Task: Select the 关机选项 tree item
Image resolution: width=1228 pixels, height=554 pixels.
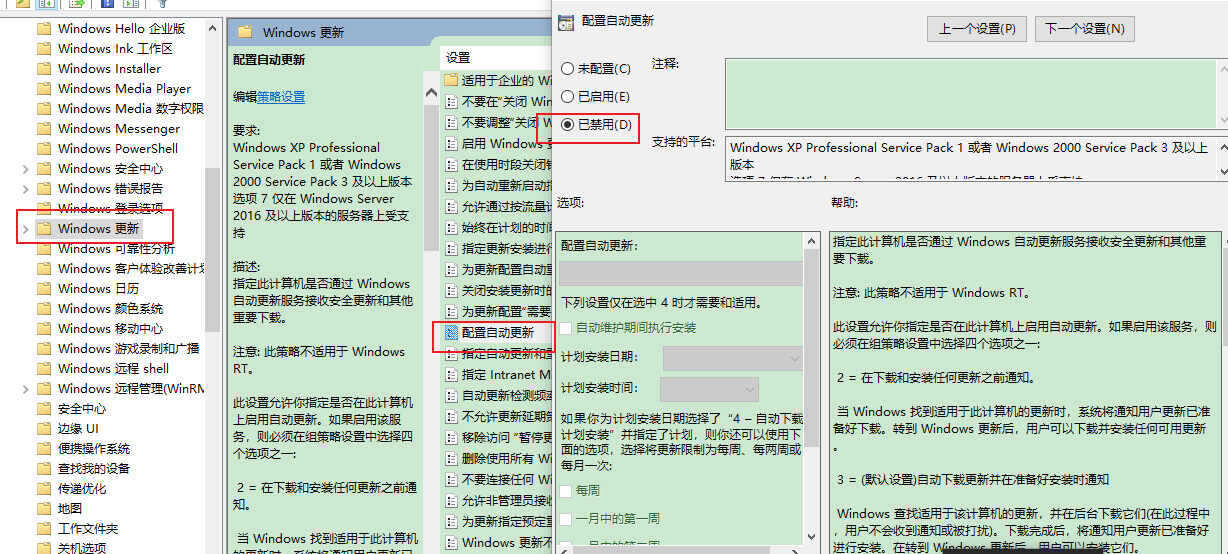Action: 82,548
